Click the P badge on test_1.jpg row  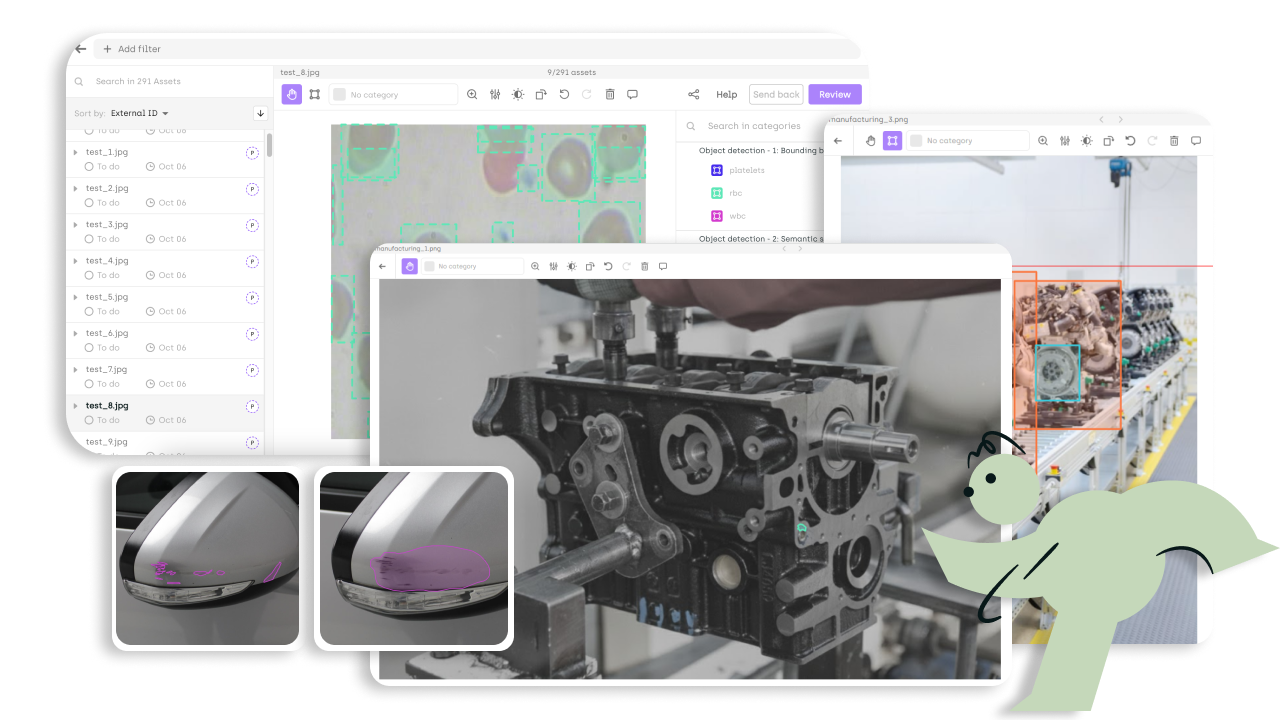tap(252, 152)
